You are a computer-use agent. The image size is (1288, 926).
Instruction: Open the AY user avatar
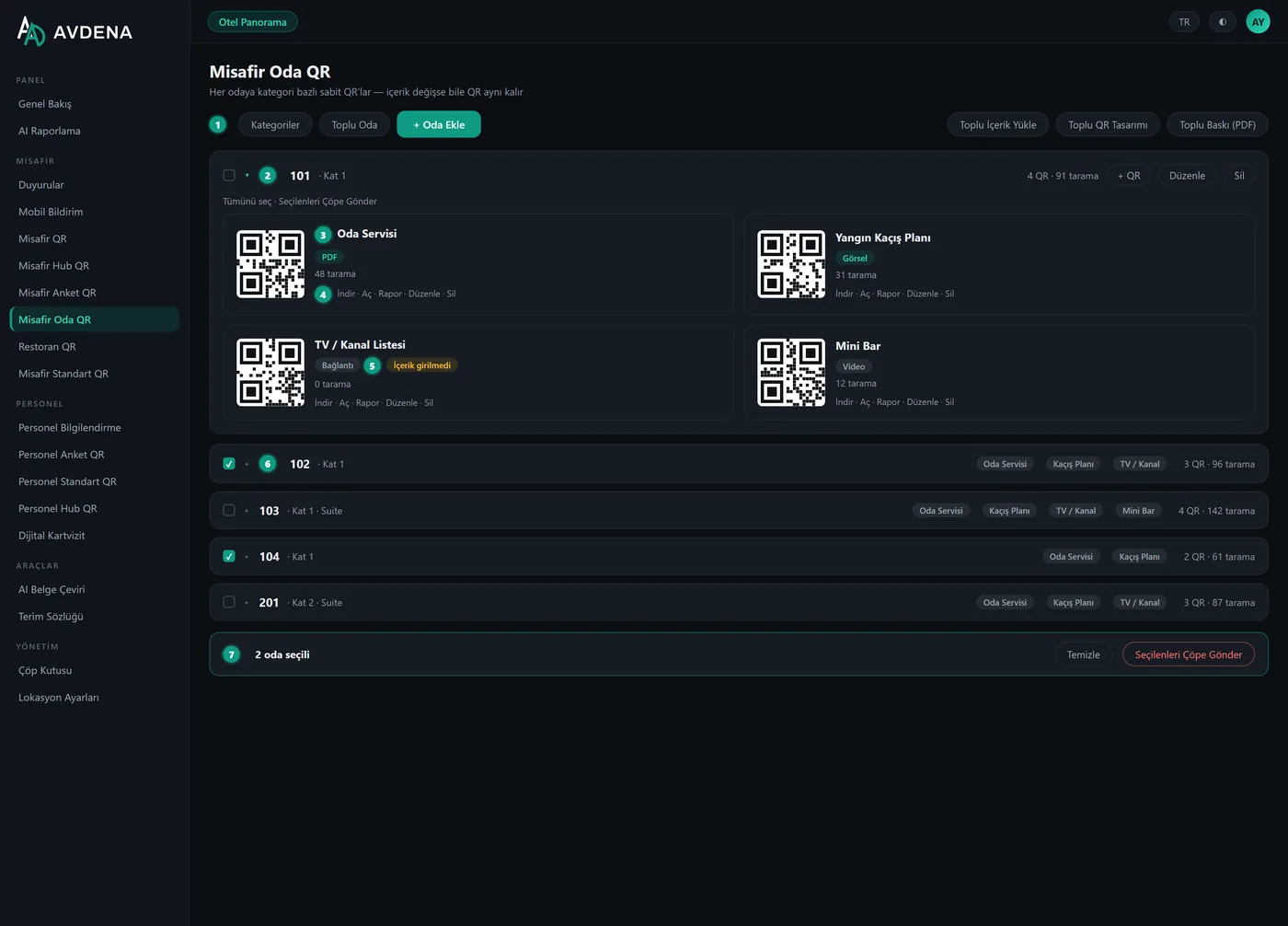click(1258, 22)
